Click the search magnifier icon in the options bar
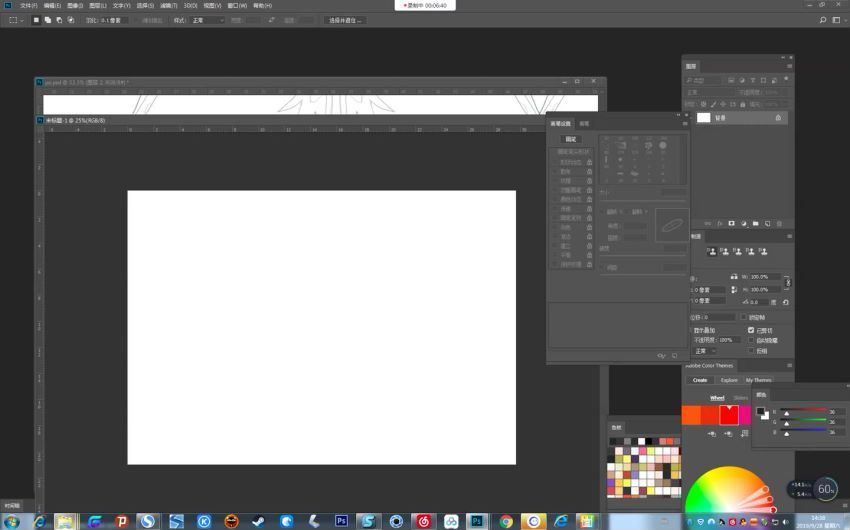Image resolution: width=850 pixels, height=530 pixels. [x=823, y=20]
